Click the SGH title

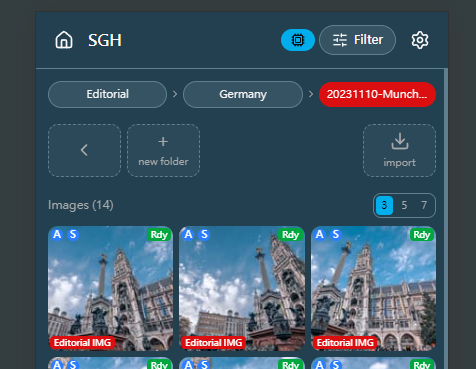click(105, 40)
